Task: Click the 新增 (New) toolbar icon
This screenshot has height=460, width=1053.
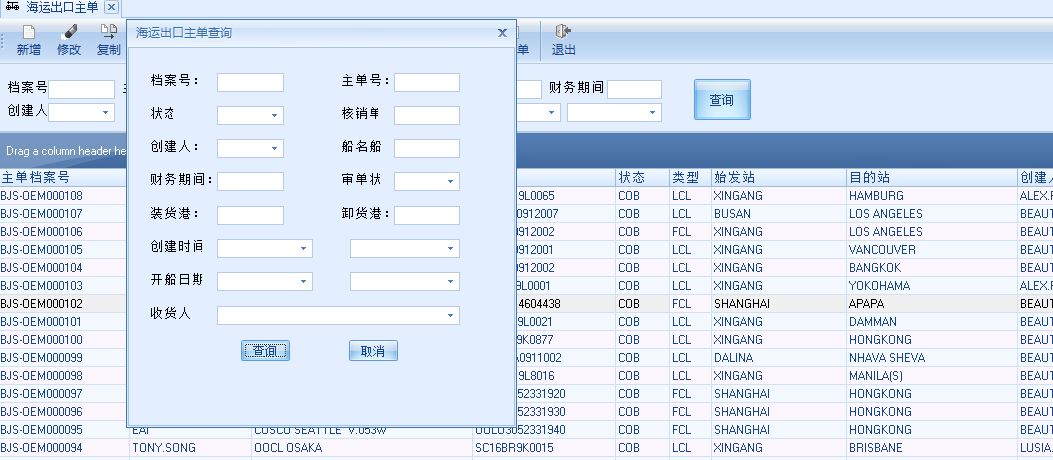Action: pos(29,40)
